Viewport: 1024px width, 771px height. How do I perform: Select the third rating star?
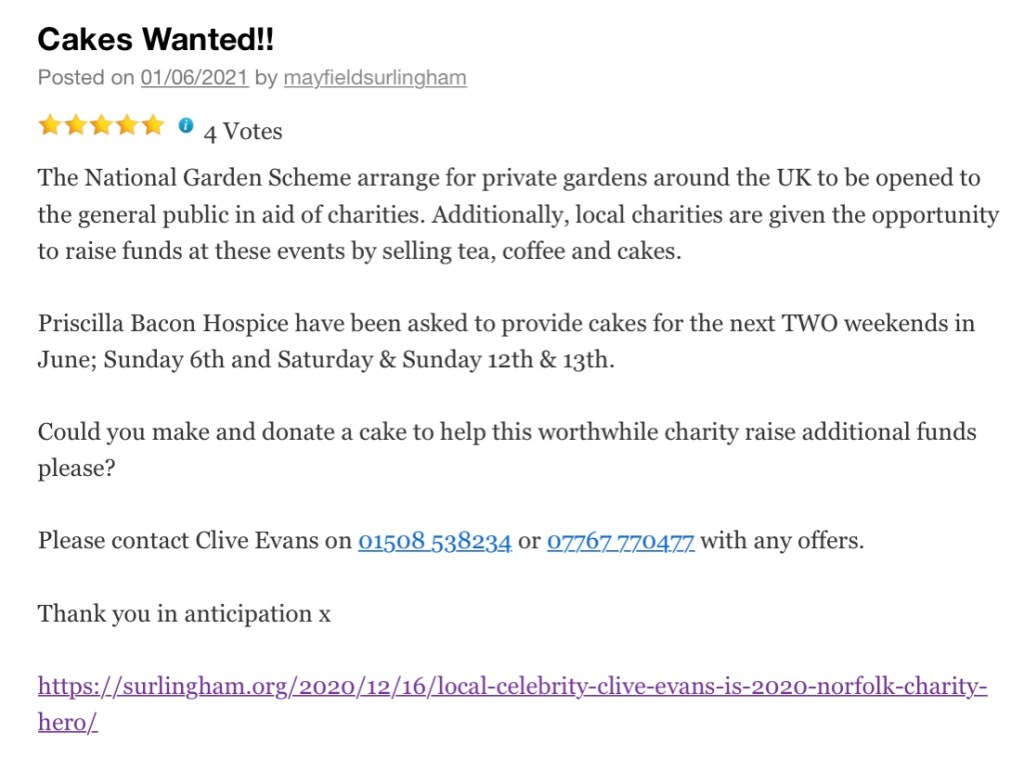click(x=101, y=126)
